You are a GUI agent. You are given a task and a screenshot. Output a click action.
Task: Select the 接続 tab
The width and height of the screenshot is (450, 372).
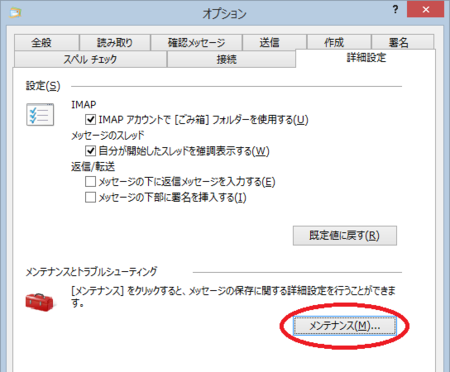[x=231, y=59]
